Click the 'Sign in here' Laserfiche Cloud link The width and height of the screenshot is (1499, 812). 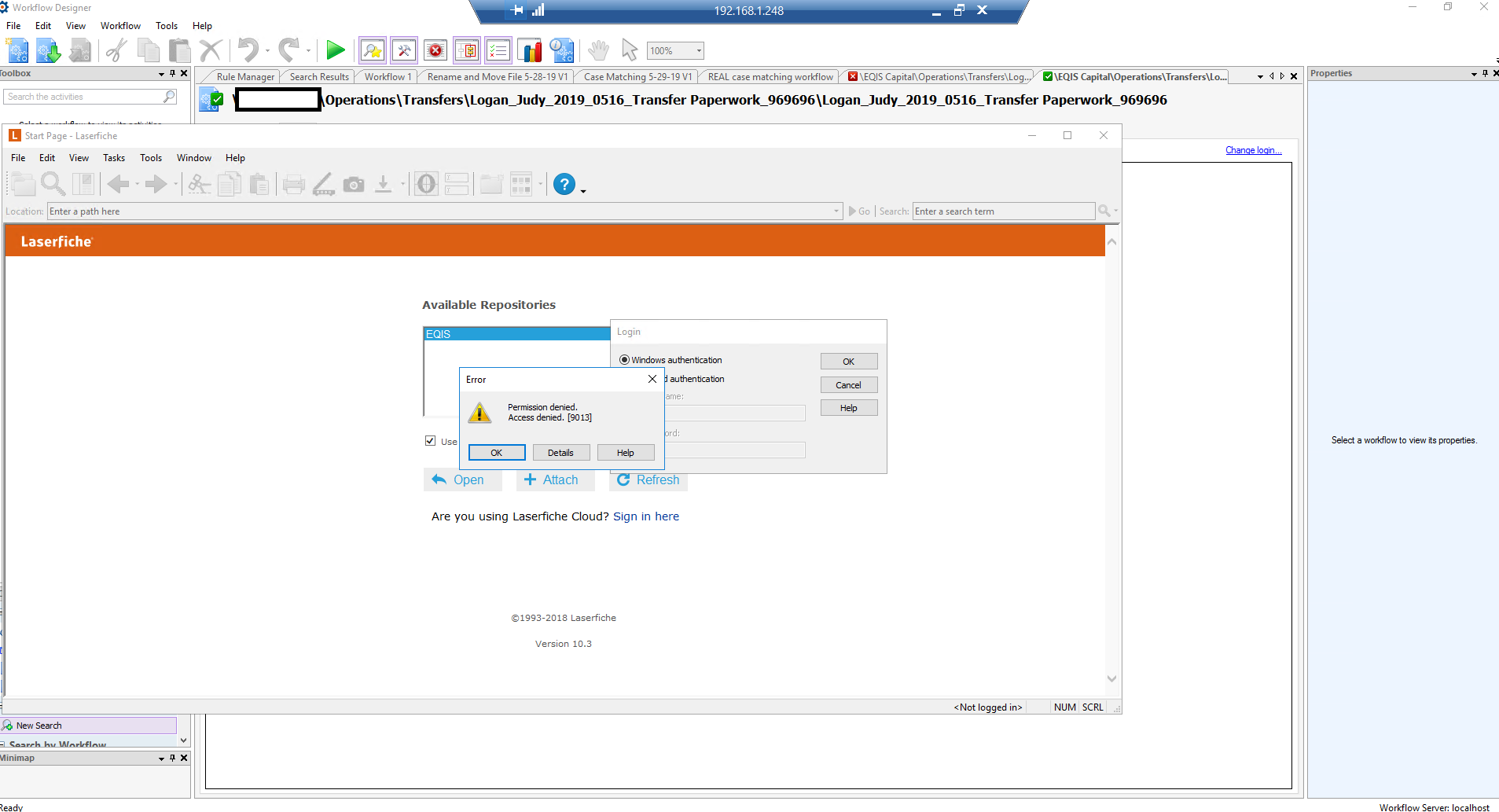pos(646,516)
